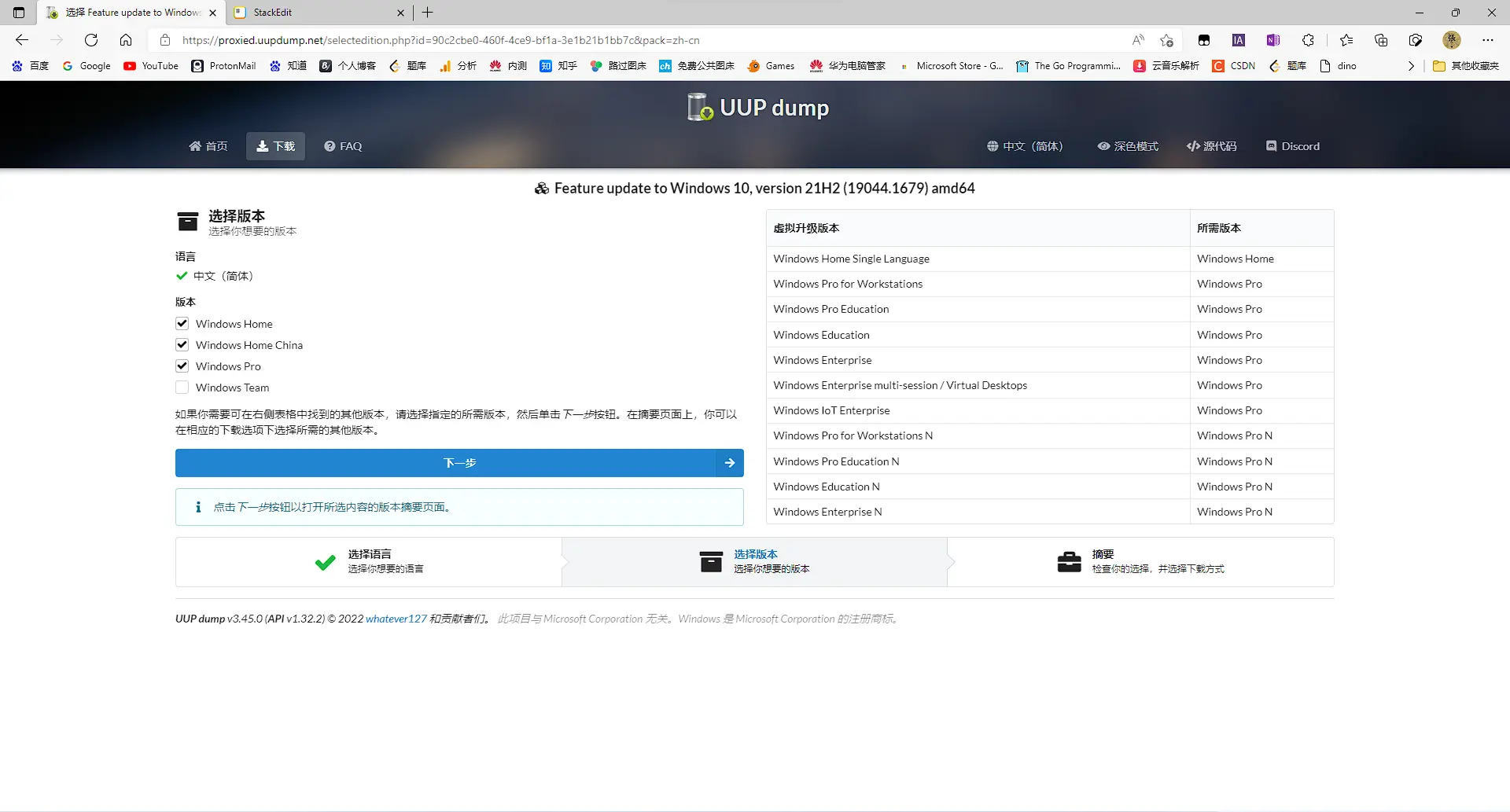Image resolution: width=1510 pixels, height=812 pixels.
Task: Close the StackEdit tab
Action: pos(400,13)
